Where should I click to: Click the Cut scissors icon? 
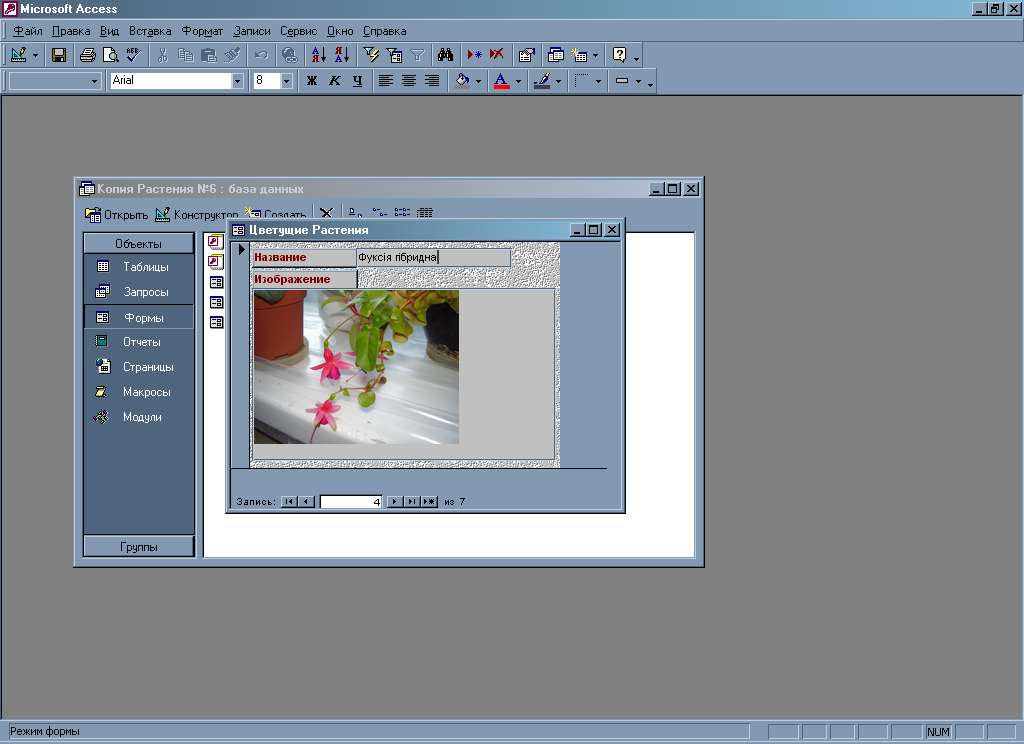pos(163,56)
